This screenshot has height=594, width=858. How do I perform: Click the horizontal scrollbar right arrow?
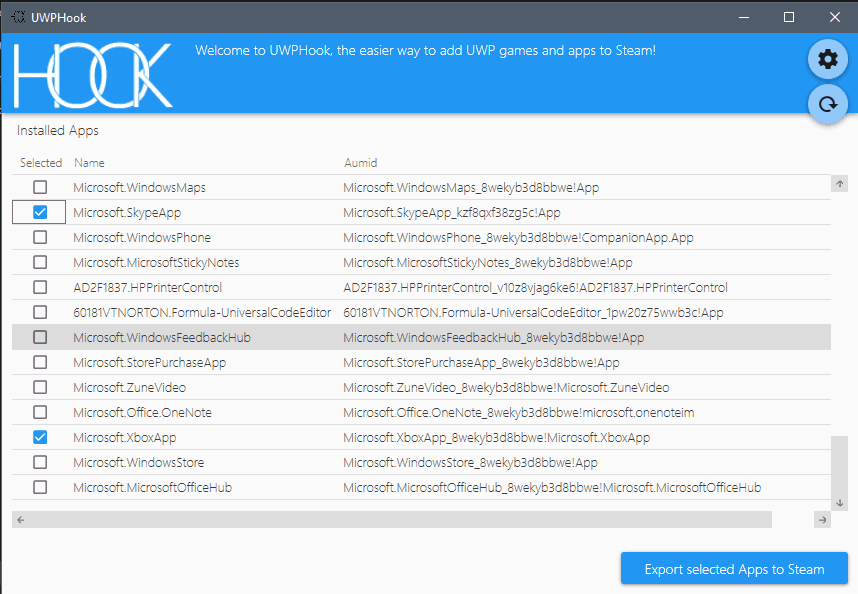(822, 520)
